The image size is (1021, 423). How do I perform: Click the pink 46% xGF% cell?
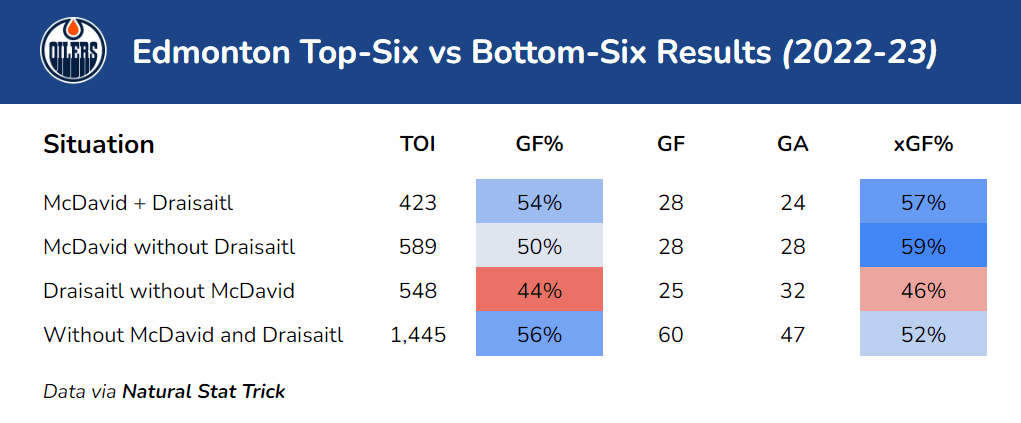pyautogui.click(x=922, y=291)
